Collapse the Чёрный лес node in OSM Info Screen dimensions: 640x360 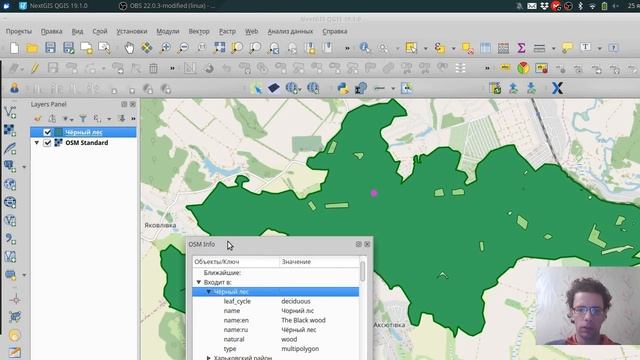point(208,292)
